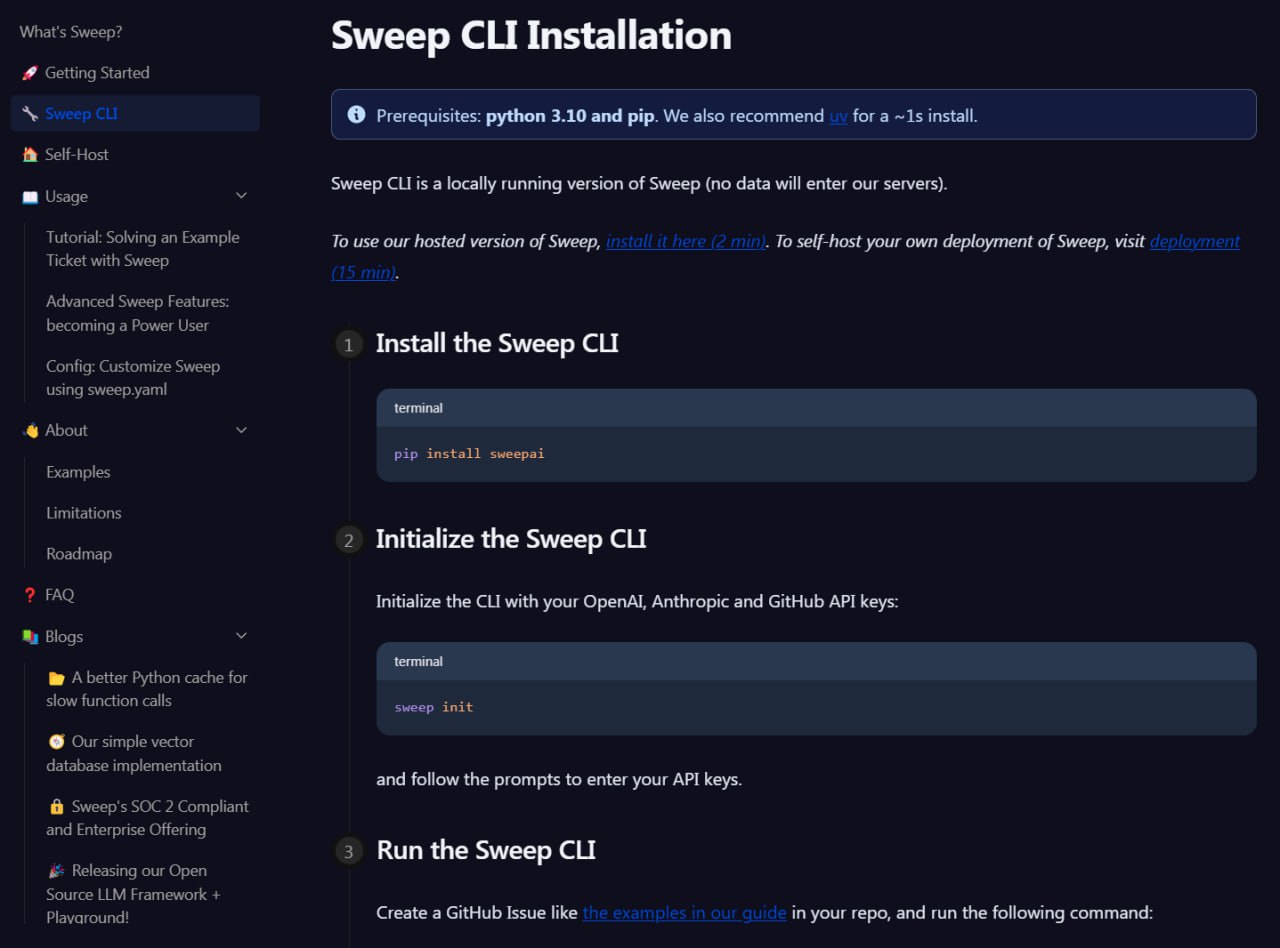Follow 'the examples in our guide' link
Viewport: 1280px width, 948px height.
point(685,913)
